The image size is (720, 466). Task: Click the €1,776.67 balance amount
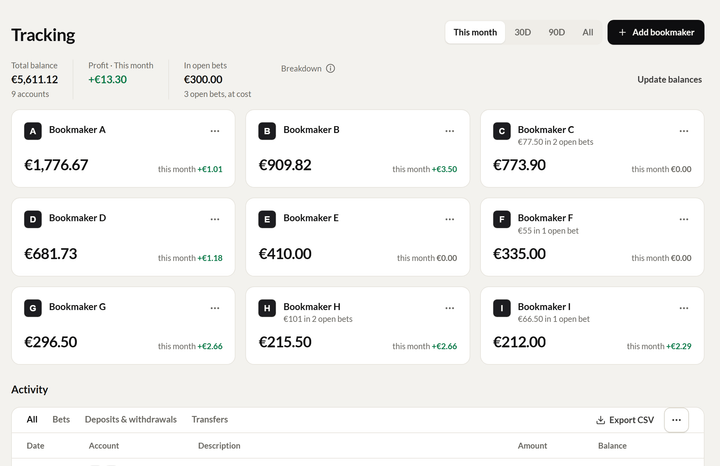pyautogui.click(x=56, y=165)
